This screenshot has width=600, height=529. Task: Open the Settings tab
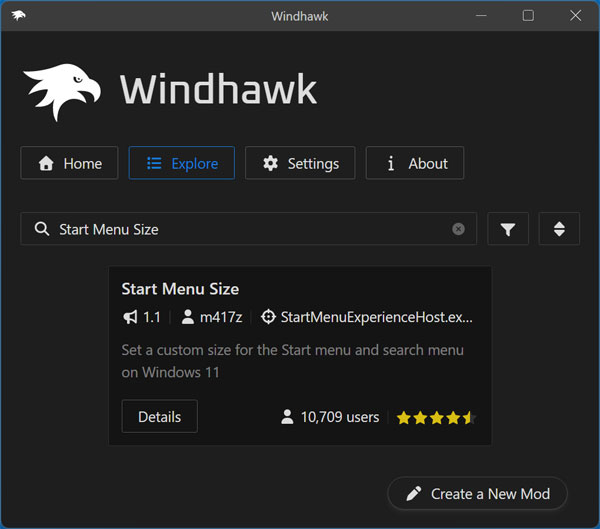pyautogui.click(x=300, y=163)
